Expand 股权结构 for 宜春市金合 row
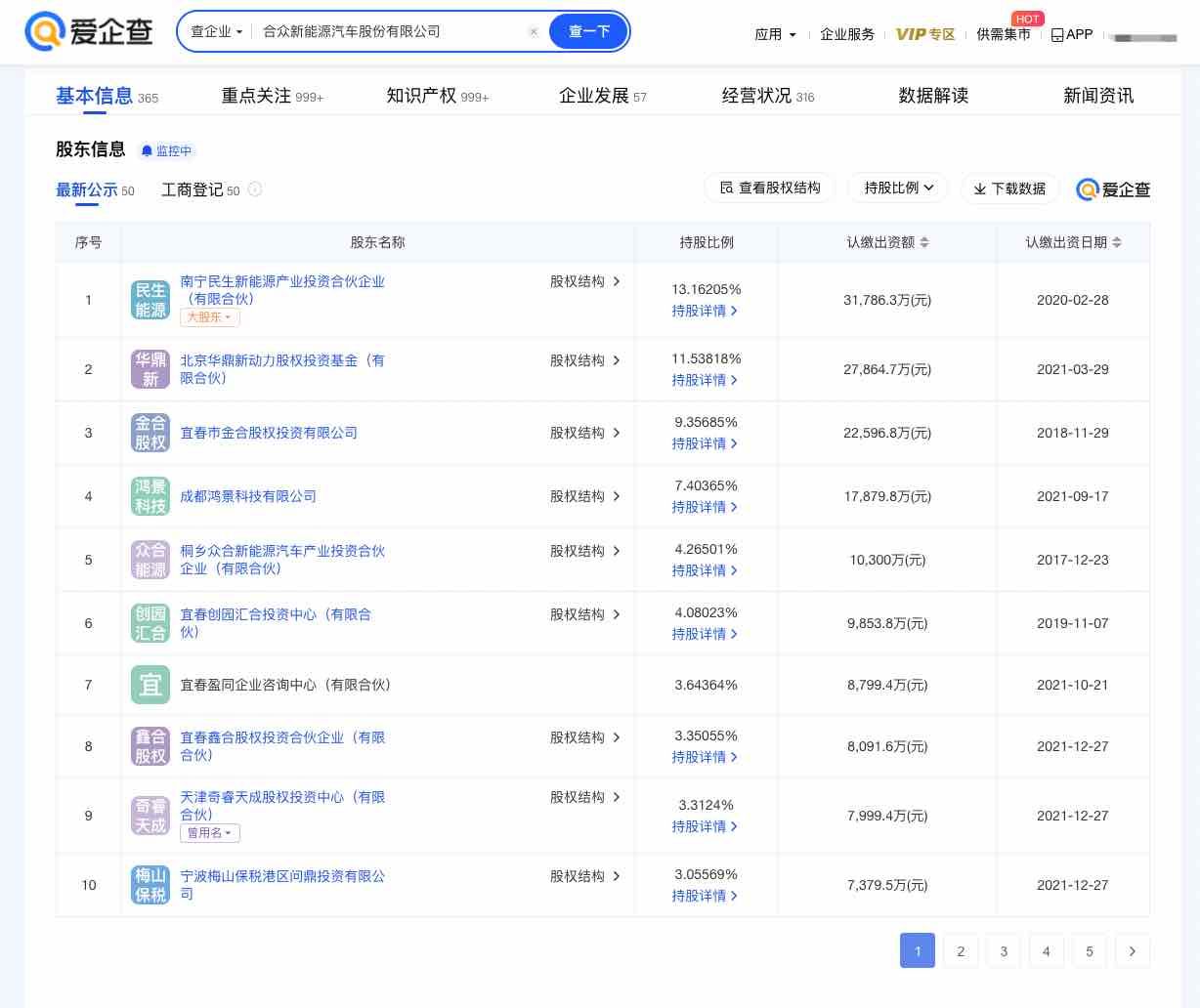 tap(585, 433)
